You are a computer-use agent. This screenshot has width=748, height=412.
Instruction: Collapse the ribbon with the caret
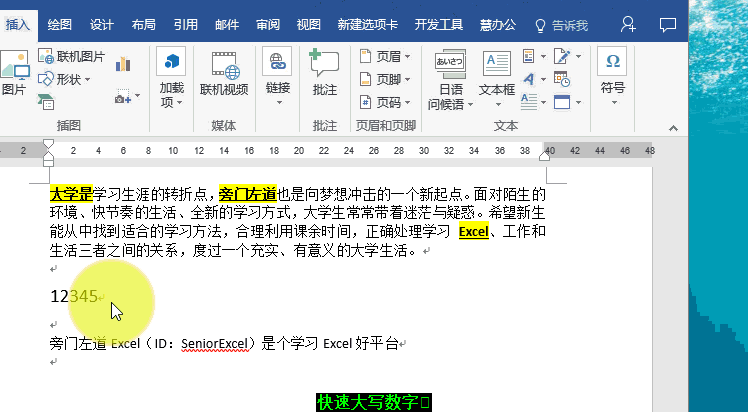point(673,128)
